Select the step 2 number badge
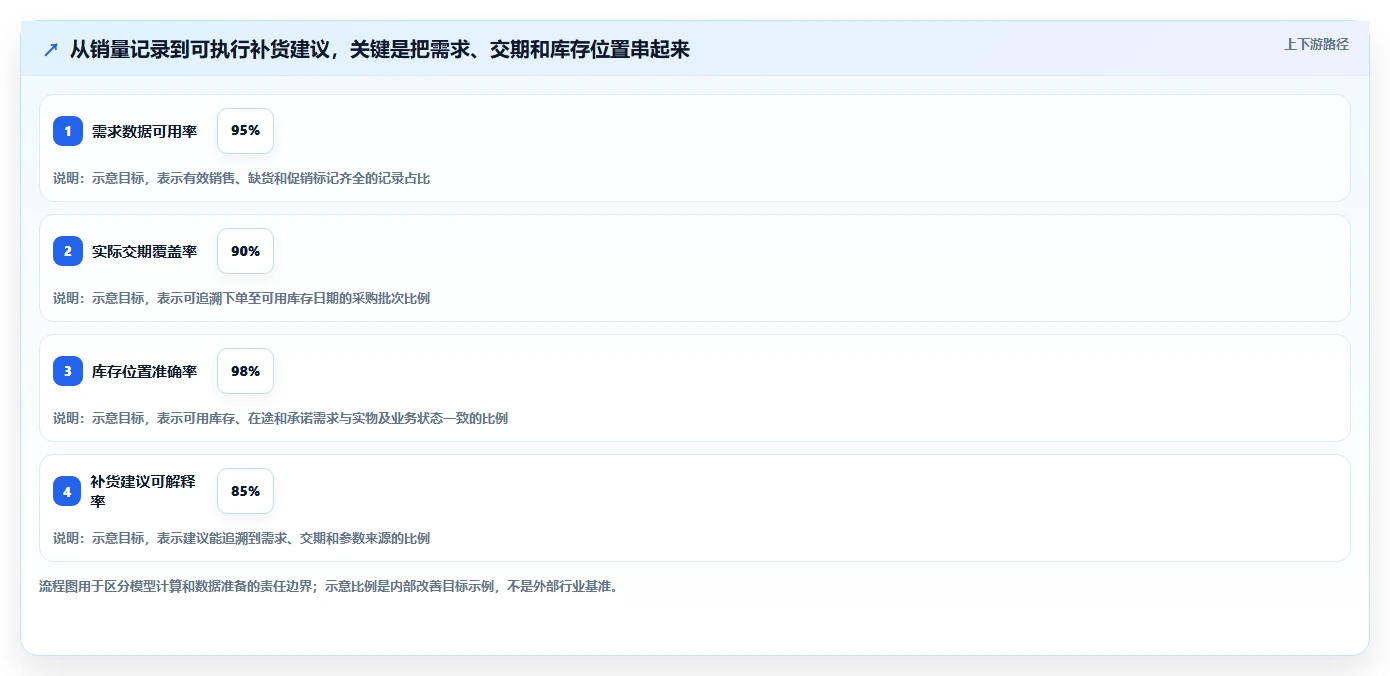1390x676 pixels. (x=68, y=251)
